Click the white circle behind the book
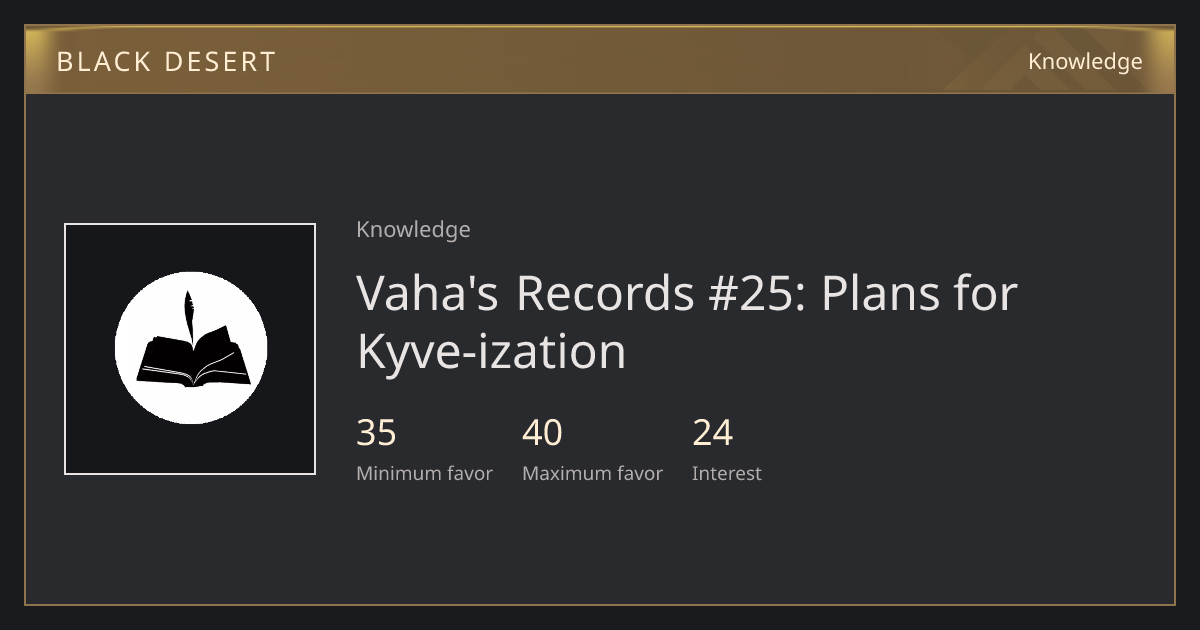 tap(191, 348)
